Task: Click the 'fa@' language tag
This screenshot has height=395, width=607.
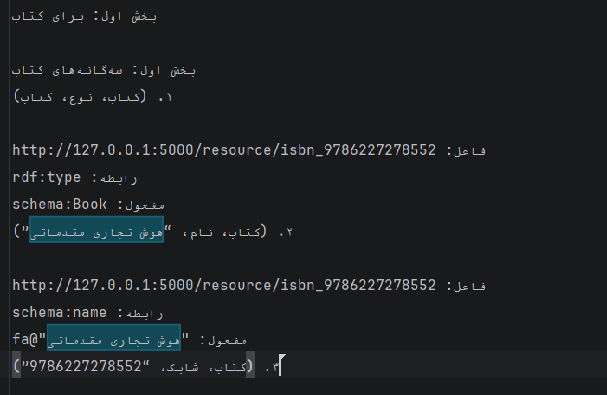Action: [25, 340]
